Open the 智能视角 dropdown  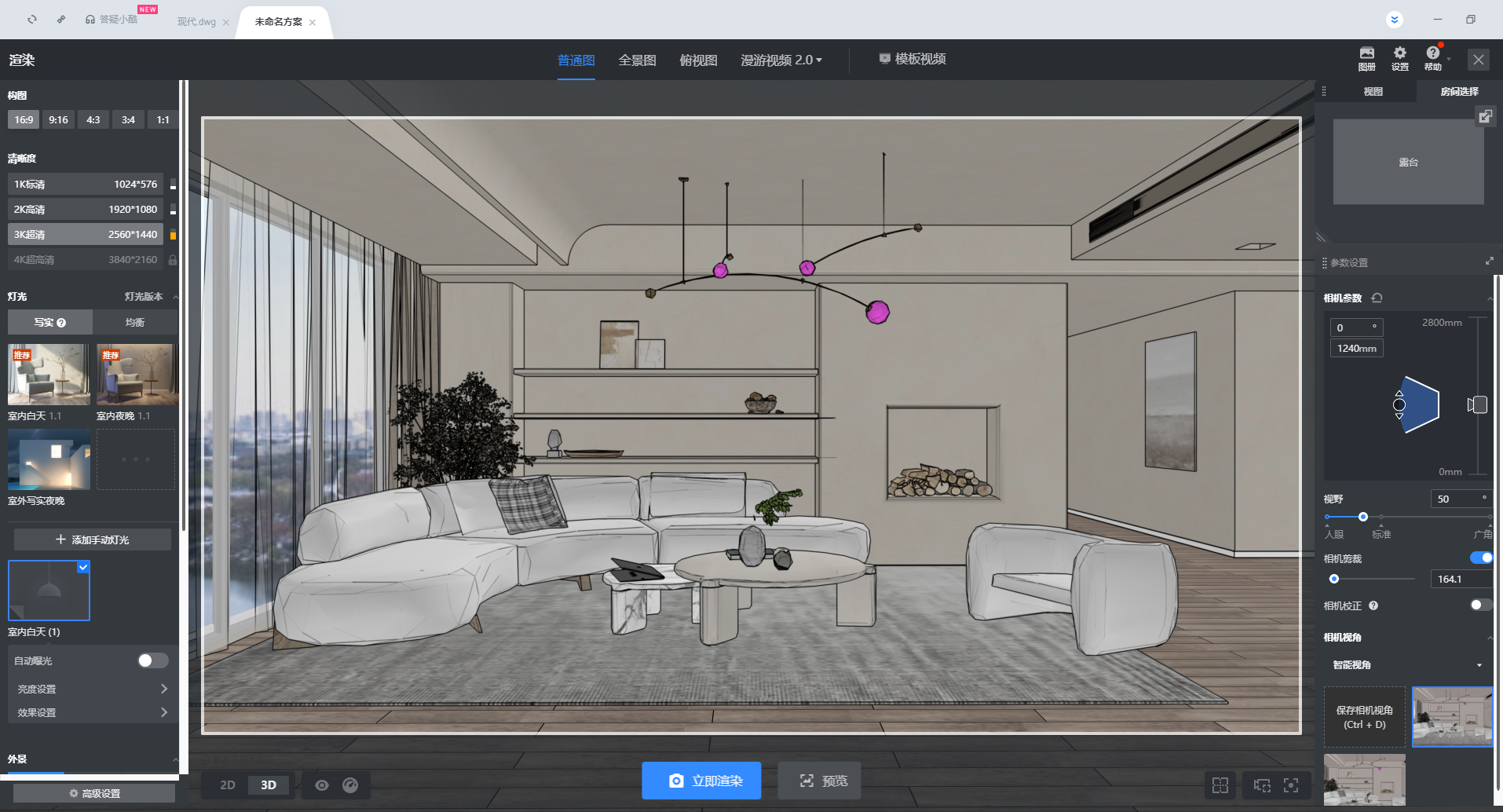tap(1407, 665)
